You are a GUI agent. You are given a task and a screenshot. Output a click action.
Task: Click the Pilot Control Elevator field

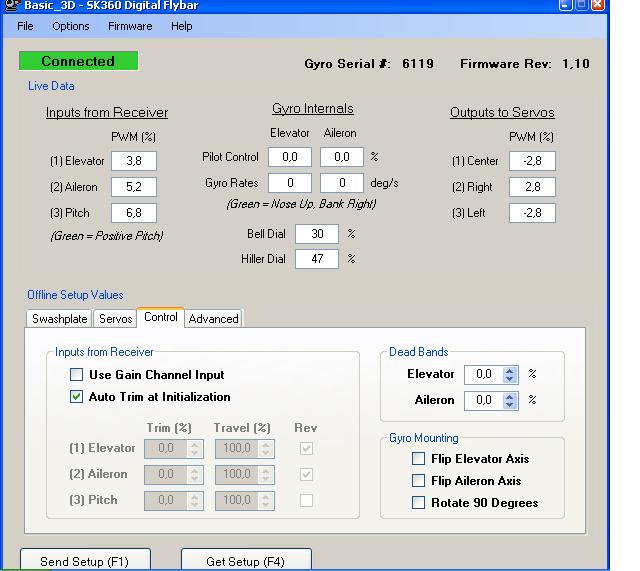[x=290, y=157]
